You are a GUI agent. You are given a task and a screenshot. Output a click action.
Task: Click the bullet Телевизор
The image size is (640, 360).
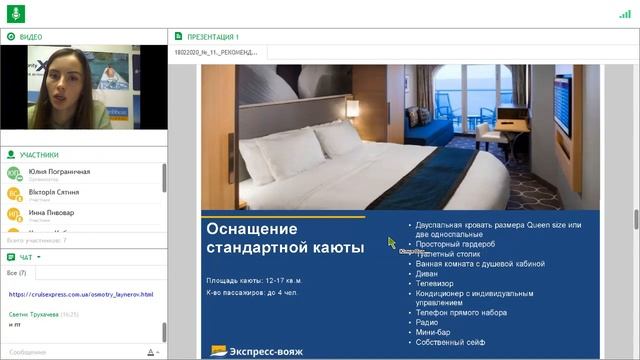[434, 283]
